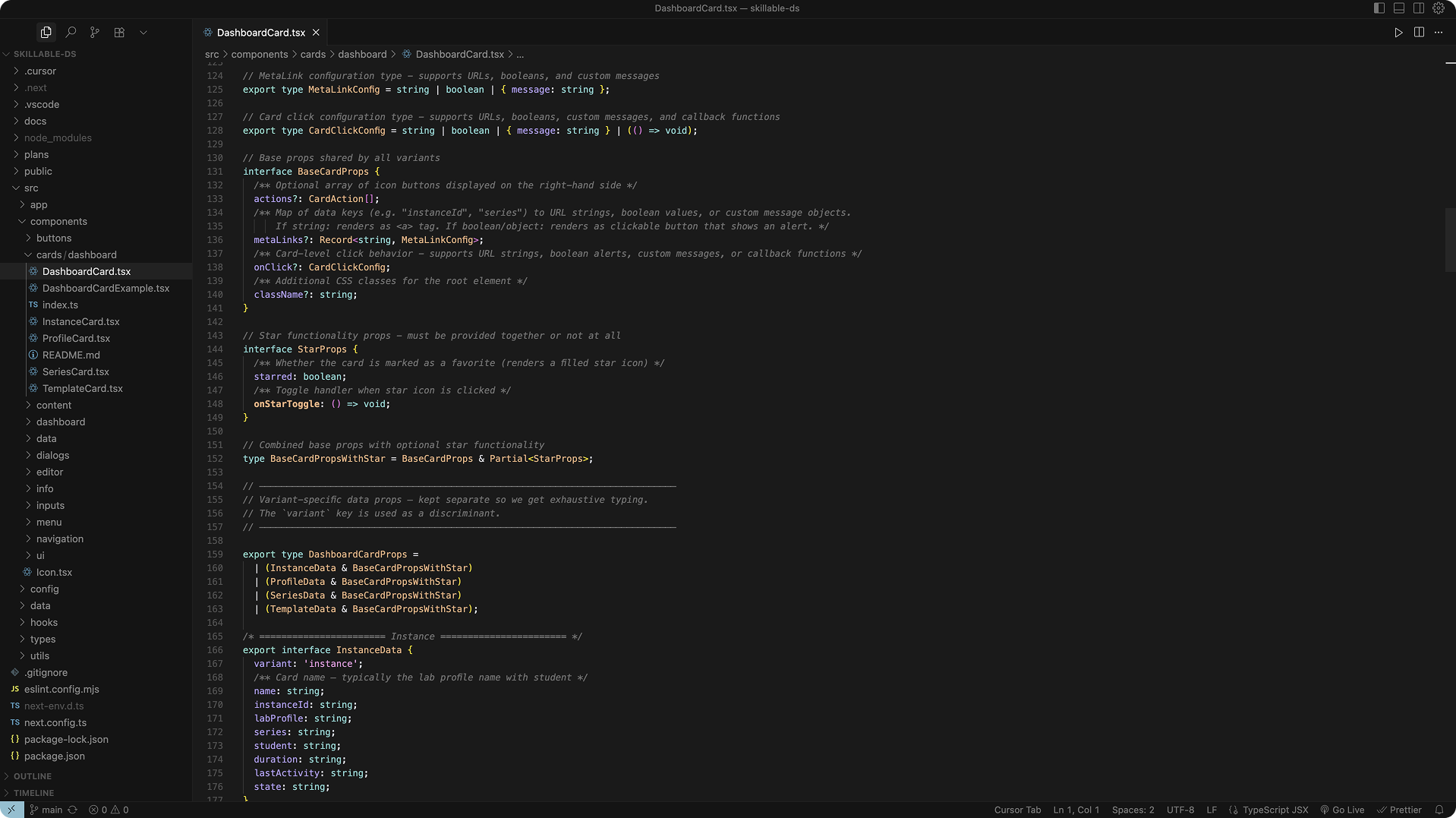This screenshot has width=1456, height=818.
Task: Toggle the secondary sidebar visibility
Action: 1419,8
